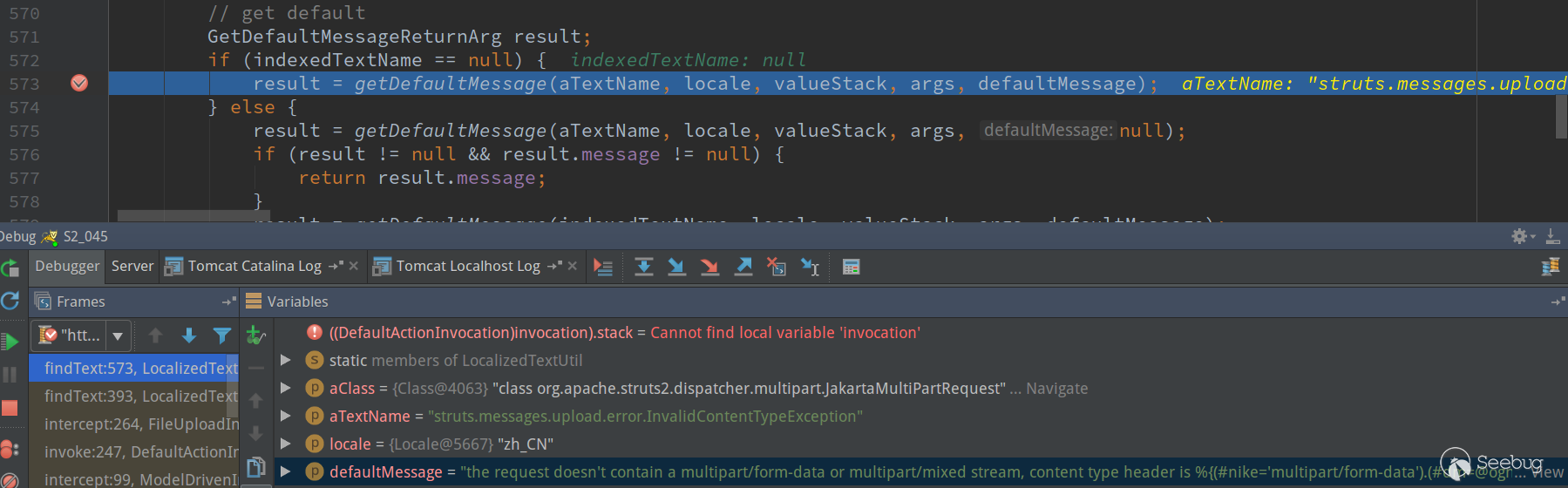Click the Step Out icon
1568x488 pixels.
743,267
